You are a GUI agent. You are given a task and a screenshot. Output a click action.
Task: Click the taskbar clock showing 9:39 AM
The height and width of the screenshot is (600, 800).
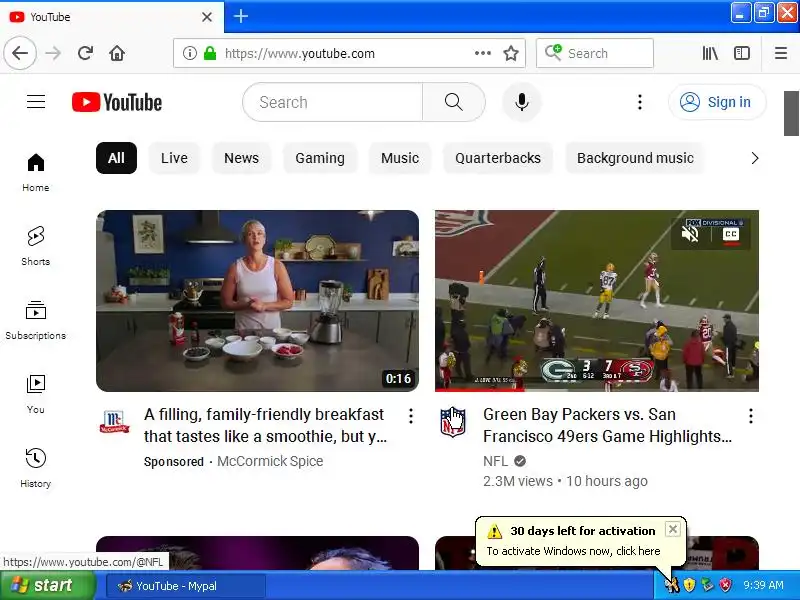click(763, 585)
